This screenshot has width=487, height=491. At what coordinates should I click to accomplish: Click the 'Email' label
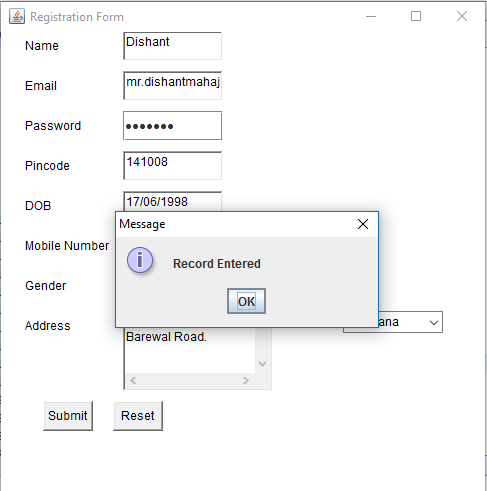41,86
